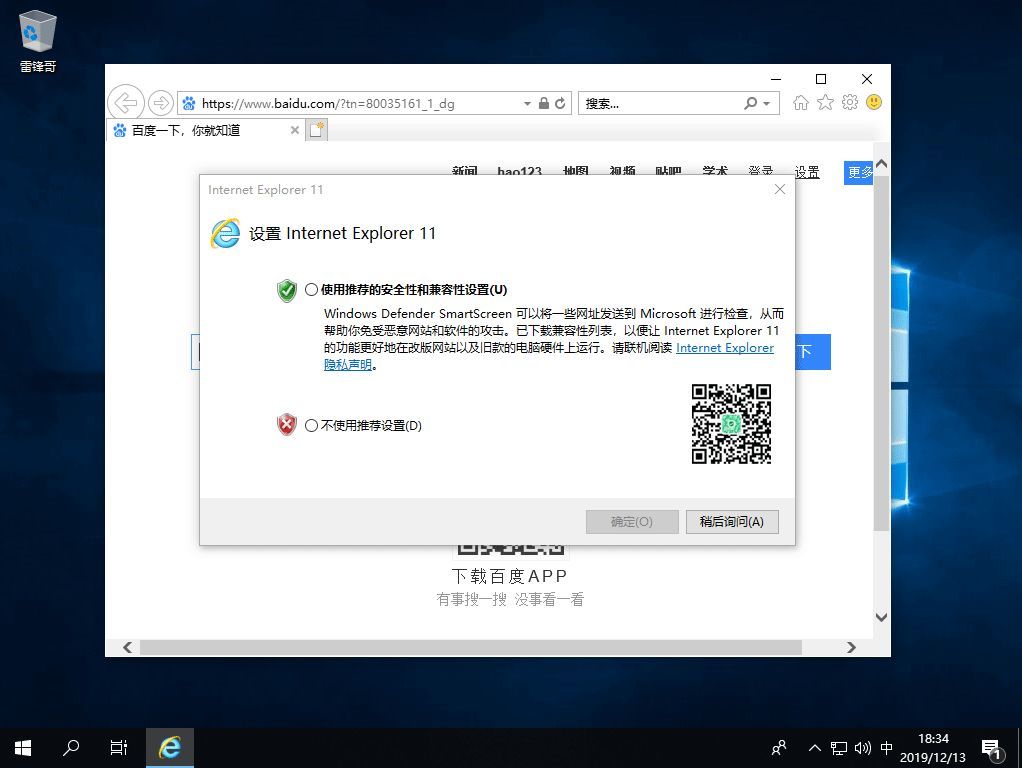Open IE tools gear icon
The width and height of the screenshot is (1022, 768).
coord(850,103)
